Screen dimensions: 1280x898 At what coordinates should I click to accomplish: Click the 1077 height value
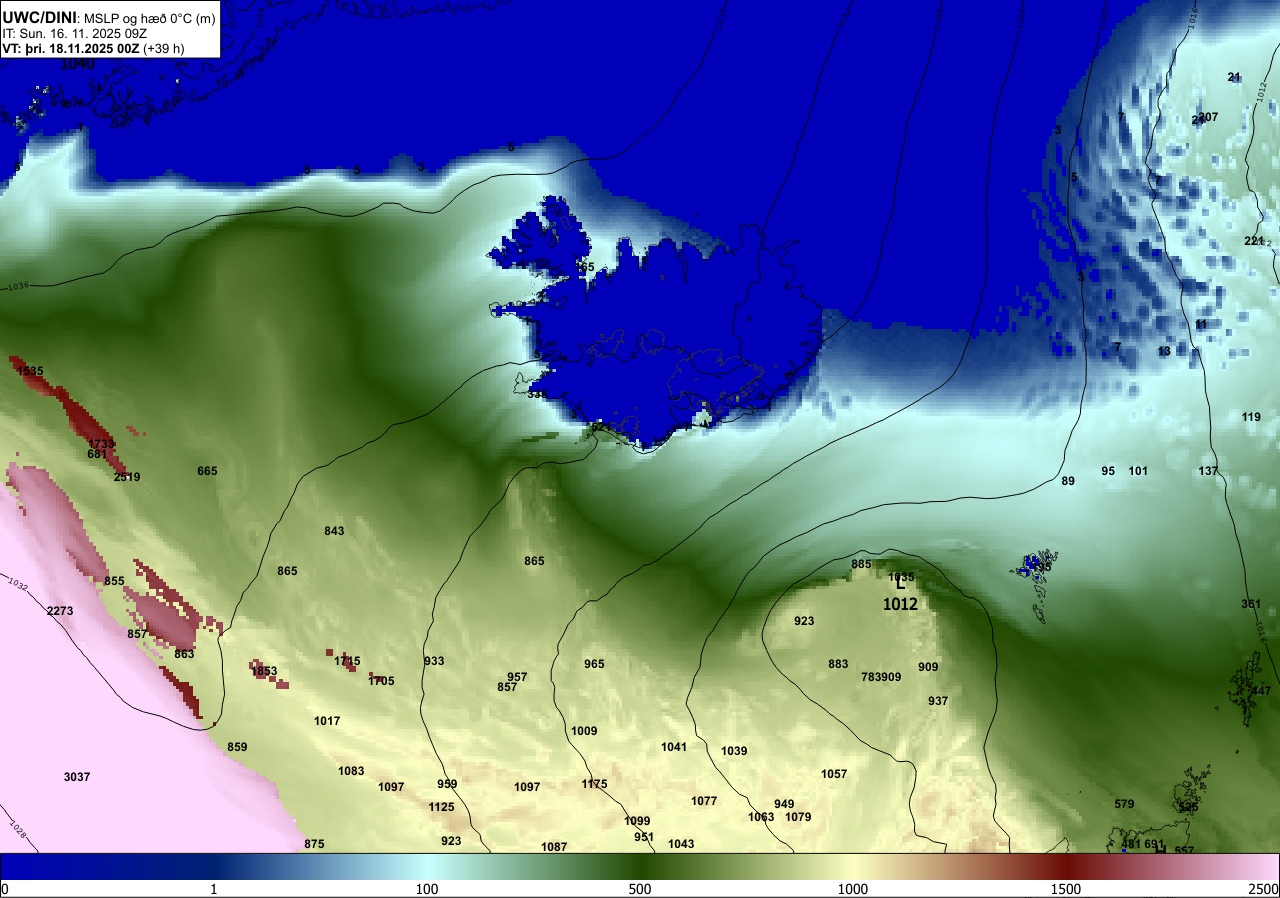[704, 801]
